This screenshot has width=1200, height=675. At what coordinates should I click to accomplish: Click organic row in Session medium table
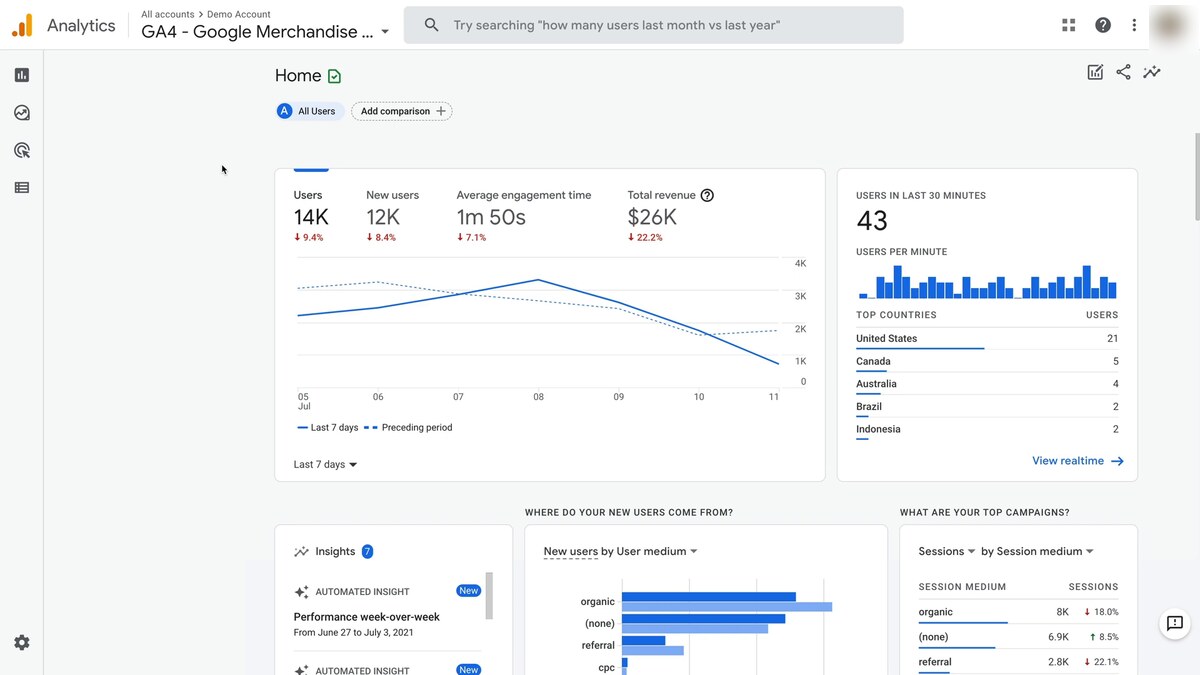point(1018,612)
